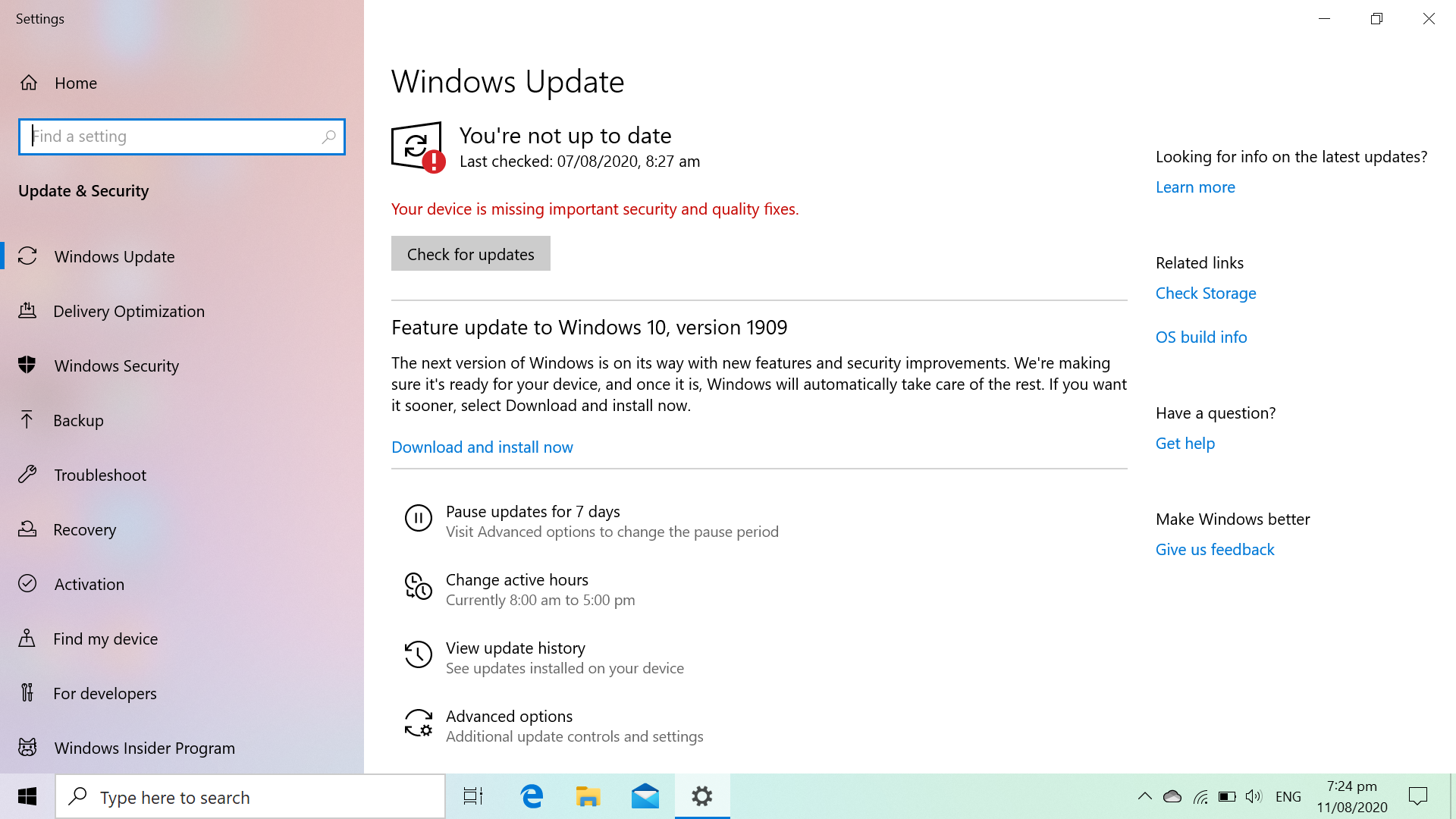Image resolution: width=1456 pixels, height=819 pixels.
Task: Open the clock showing 7:24 pm
Action: click(1352, 796)
